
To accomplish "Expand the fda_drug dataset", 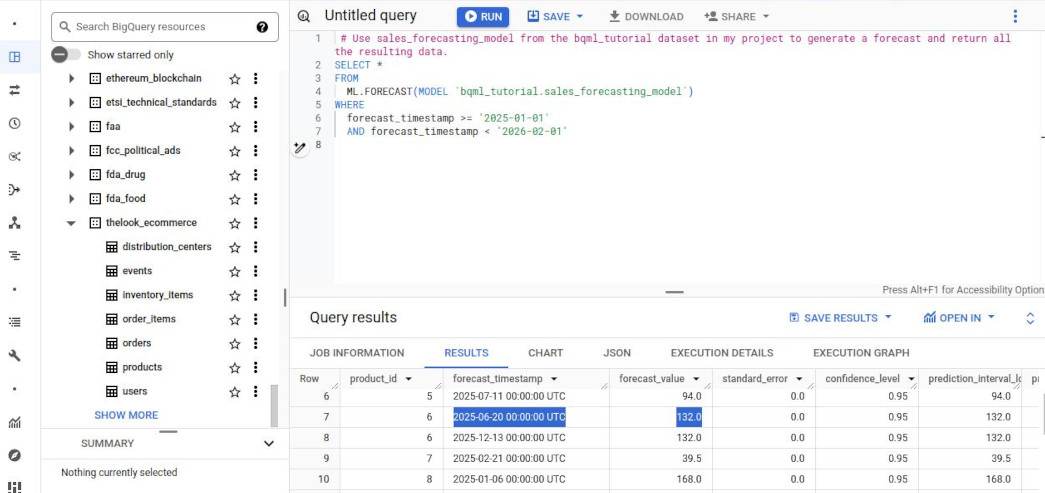I will (71, 175).
